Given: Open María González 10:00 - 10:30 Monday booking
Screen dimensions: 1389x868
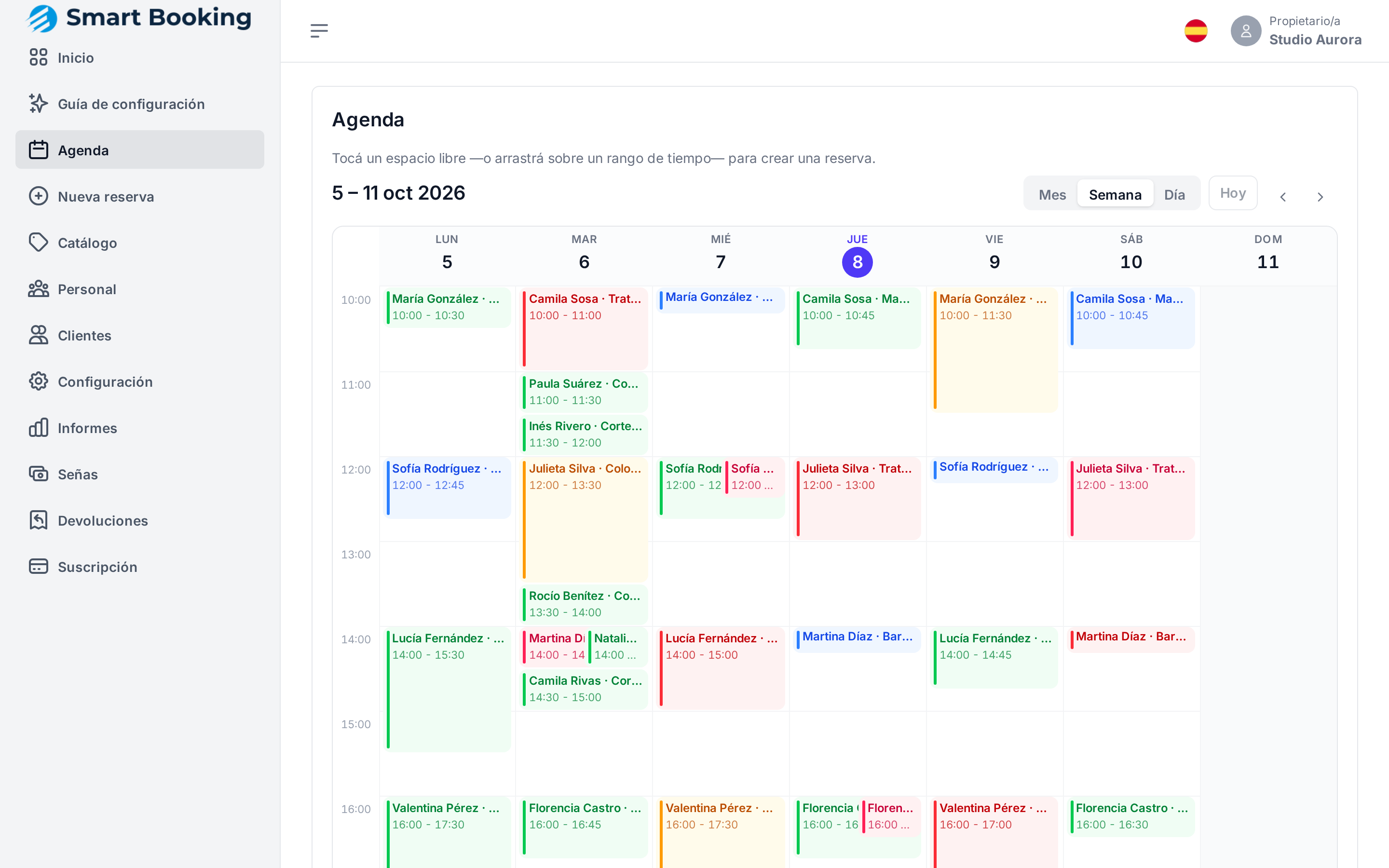Looking at the screenshot, I should click(x=447, y=308).
